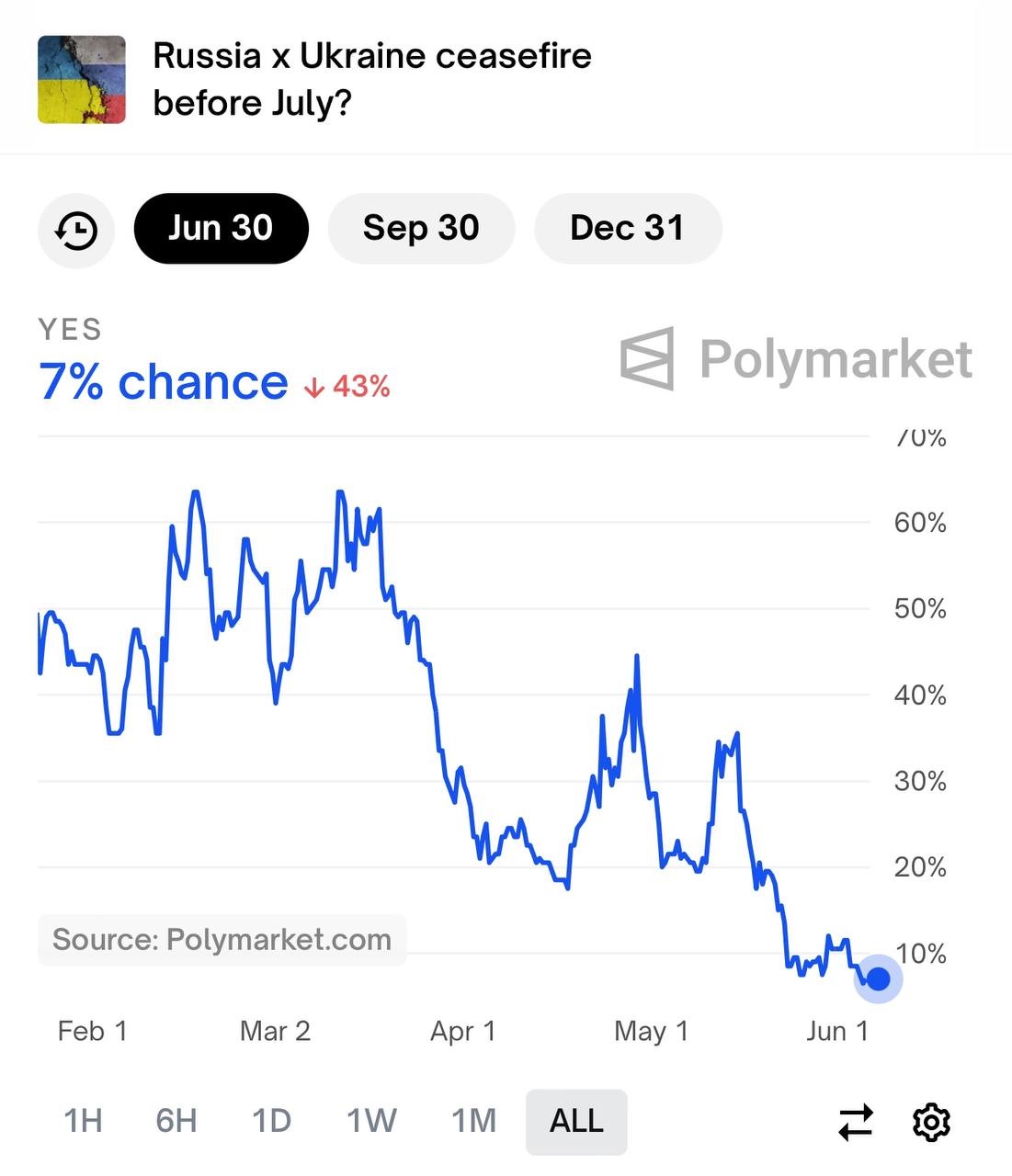Click the 7% chance value
1012x1176 pixels.
(x=163, y=382)
